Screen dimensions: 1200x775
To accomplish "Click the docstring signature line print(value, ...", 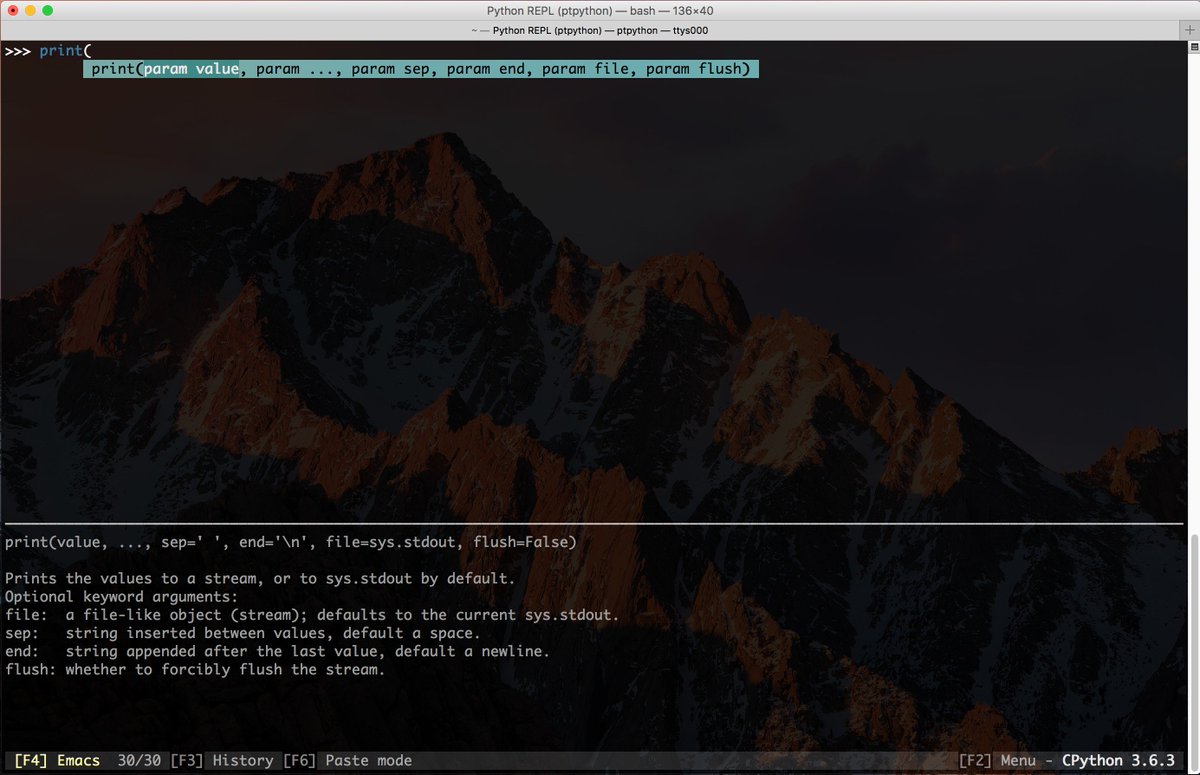I will [x=291, y=542].
